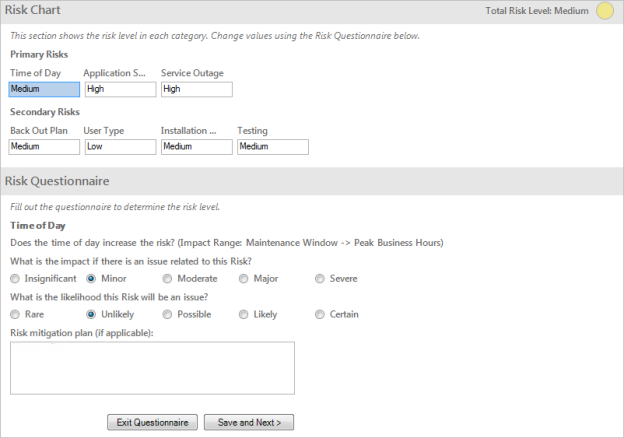624x438 pixels.
Task: Select Unlikely likelihood radio button
Action: [x=91, y=315]
